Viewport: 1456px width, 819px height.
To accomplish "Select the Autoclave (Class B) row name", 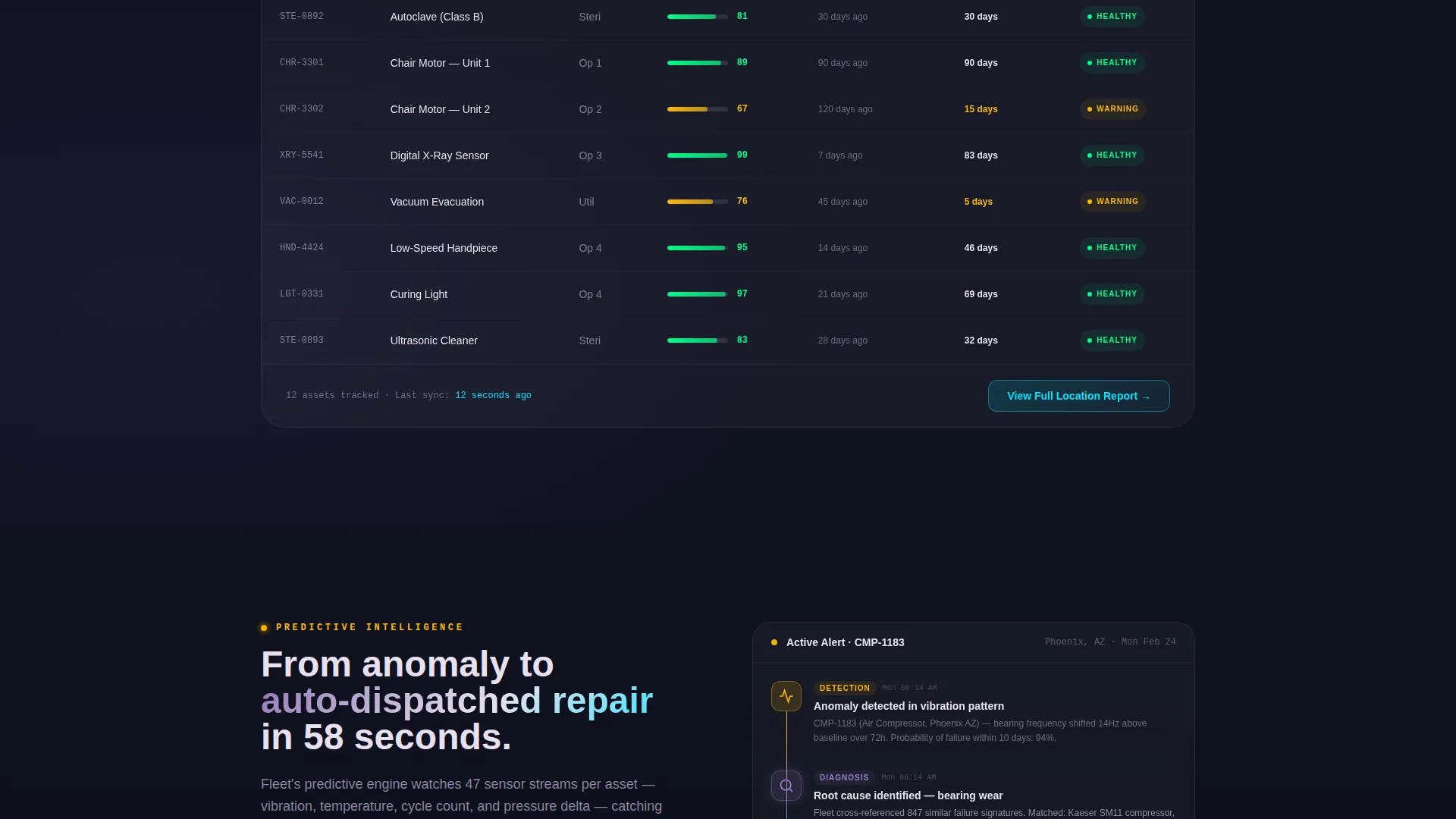I will [x=437, y=17].
